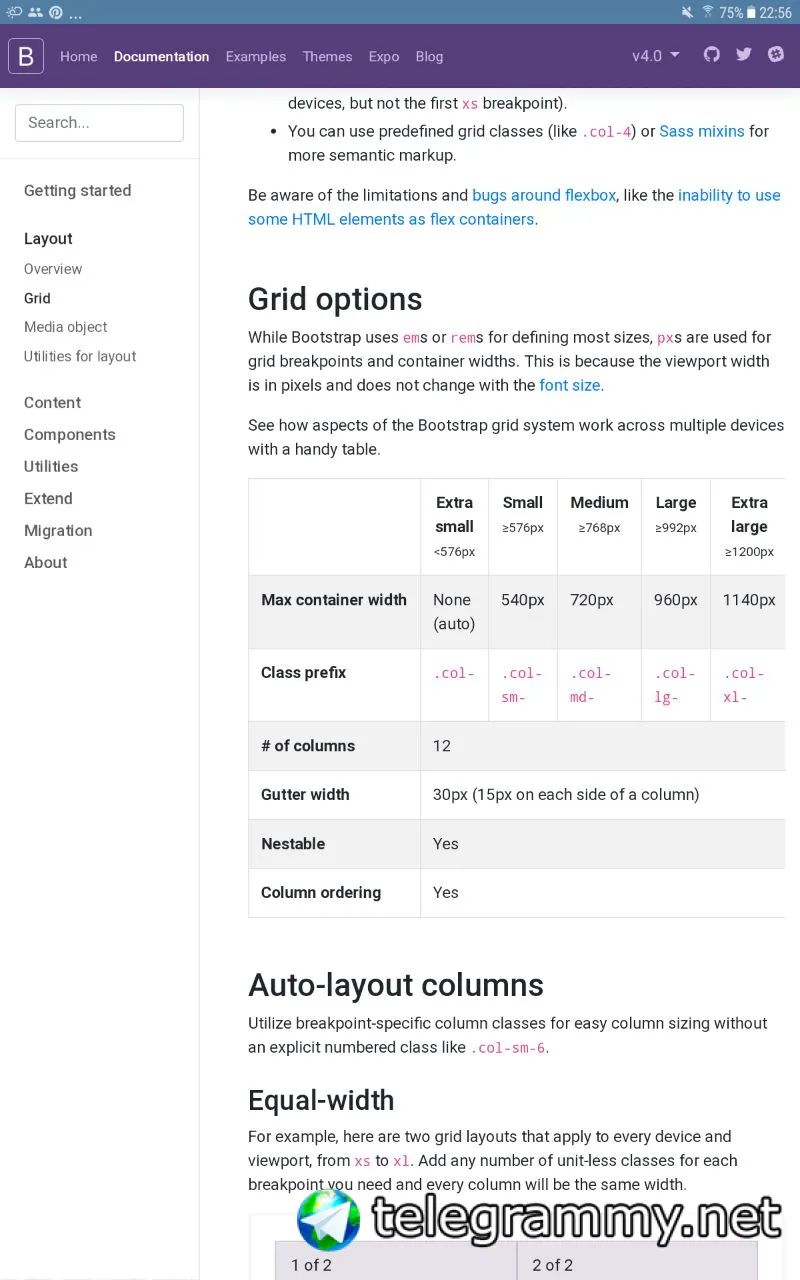Viewport: 800px width, 1280px height.
Task: Select Media object in sidebar
Action: point(66,327)
